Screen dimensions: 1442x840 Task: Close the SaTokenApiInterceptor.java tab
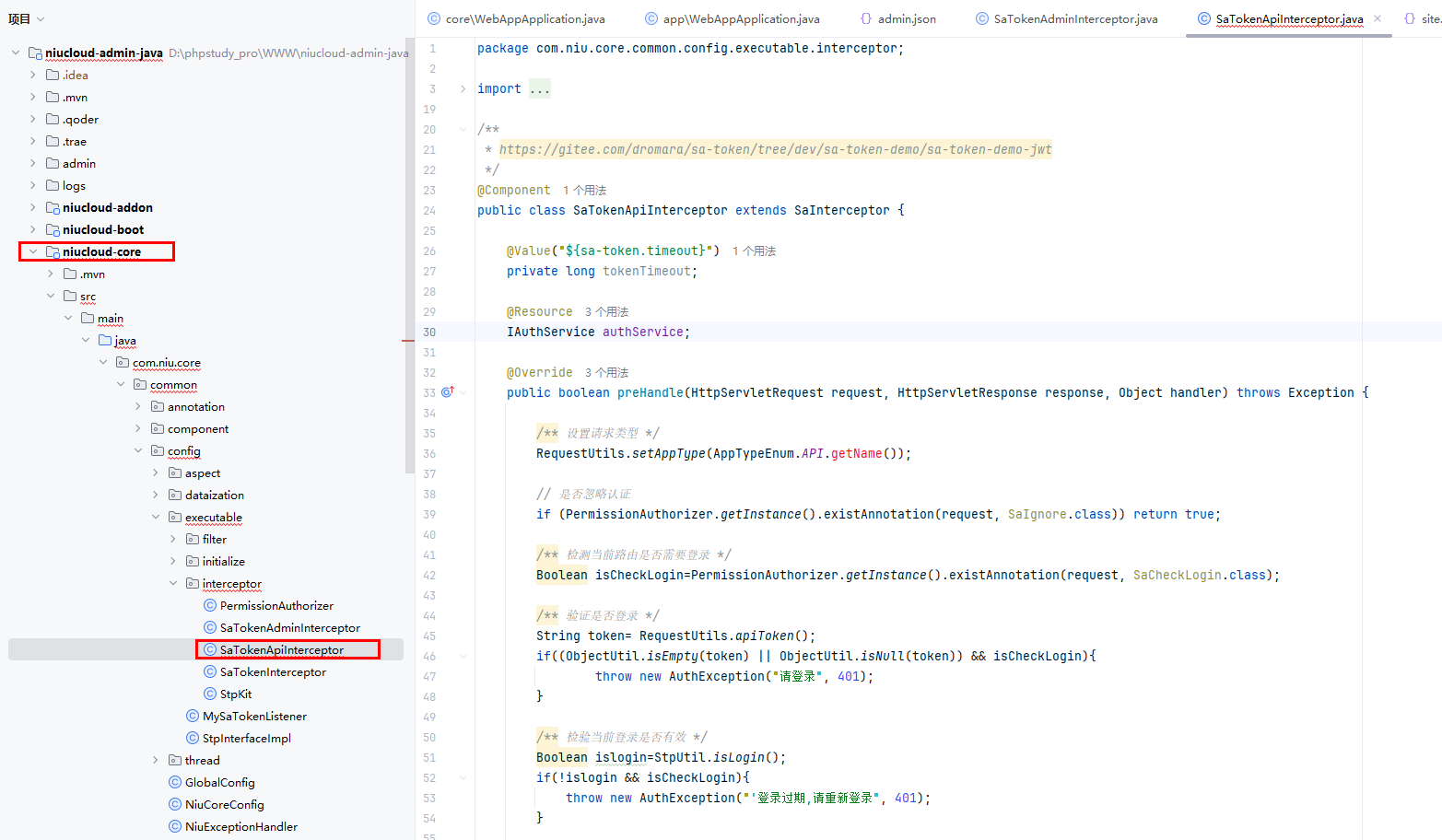click(x=1378, y=18)
